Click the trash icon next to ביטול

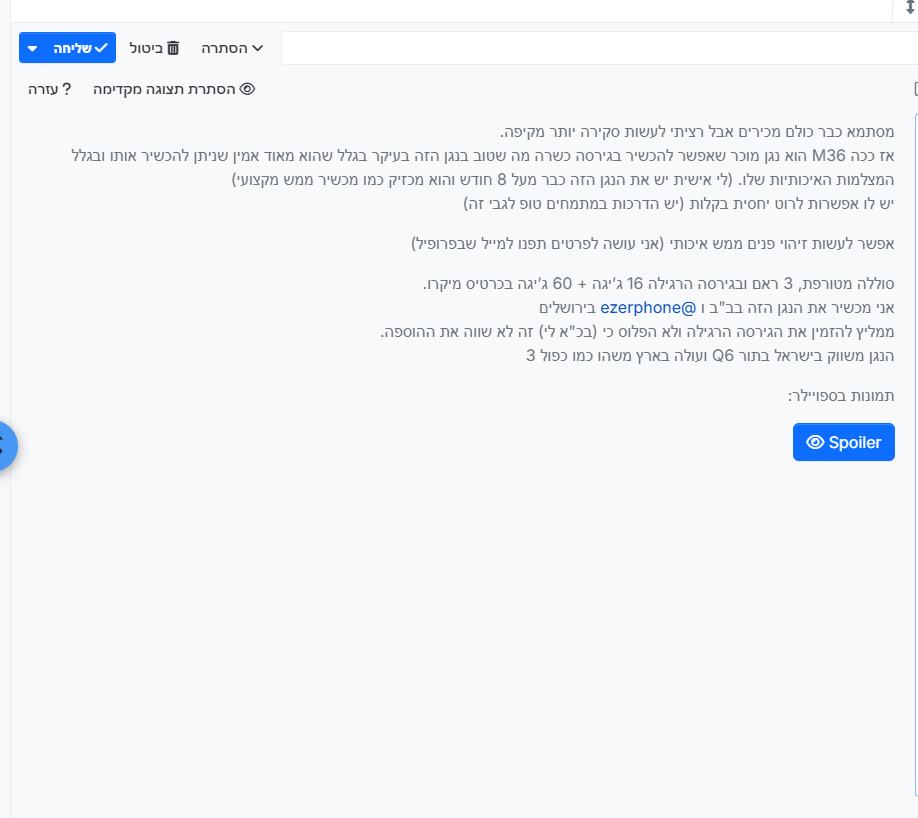173,48
